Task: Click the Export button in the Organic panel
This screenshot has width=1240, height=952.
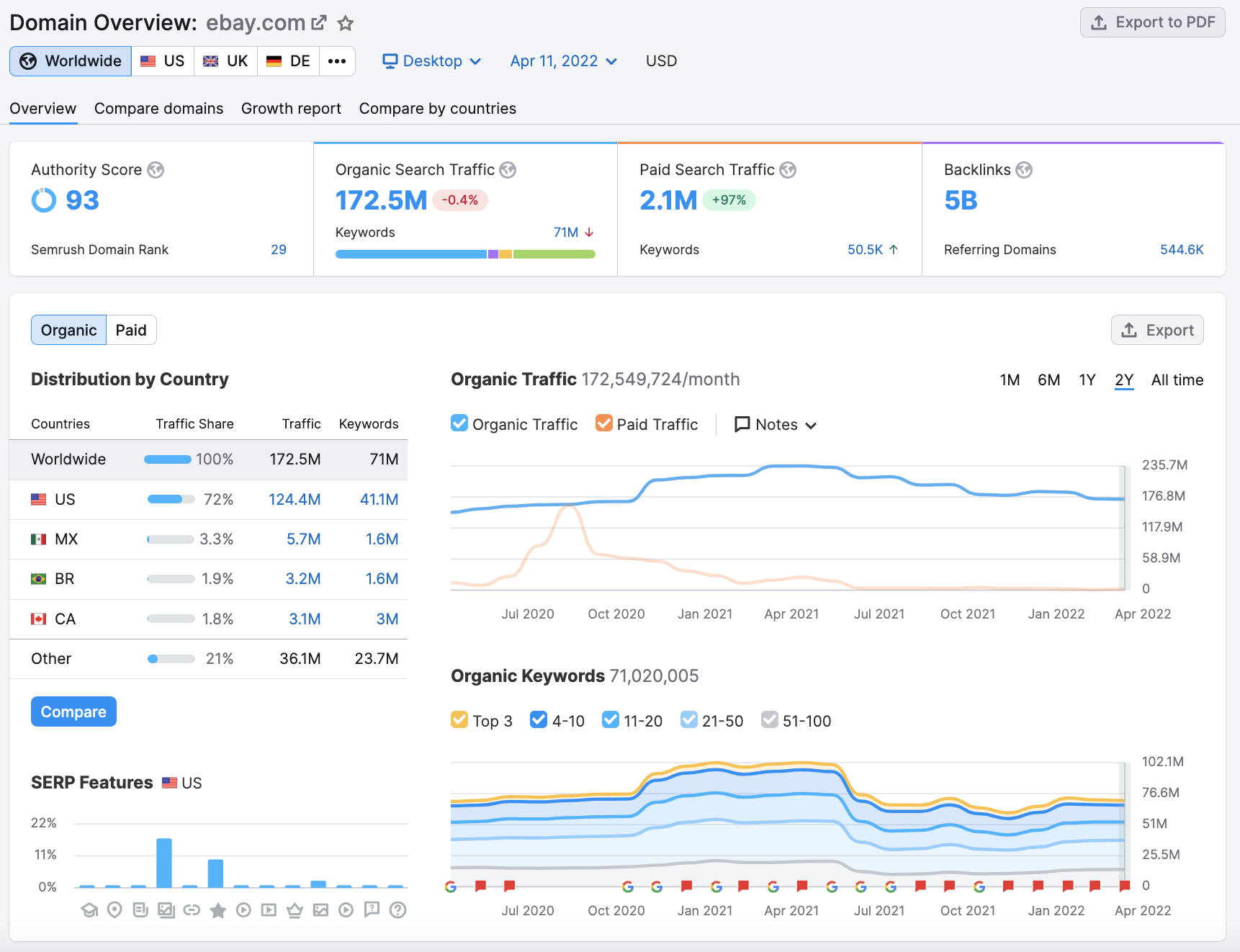Action: [1157, 330]
